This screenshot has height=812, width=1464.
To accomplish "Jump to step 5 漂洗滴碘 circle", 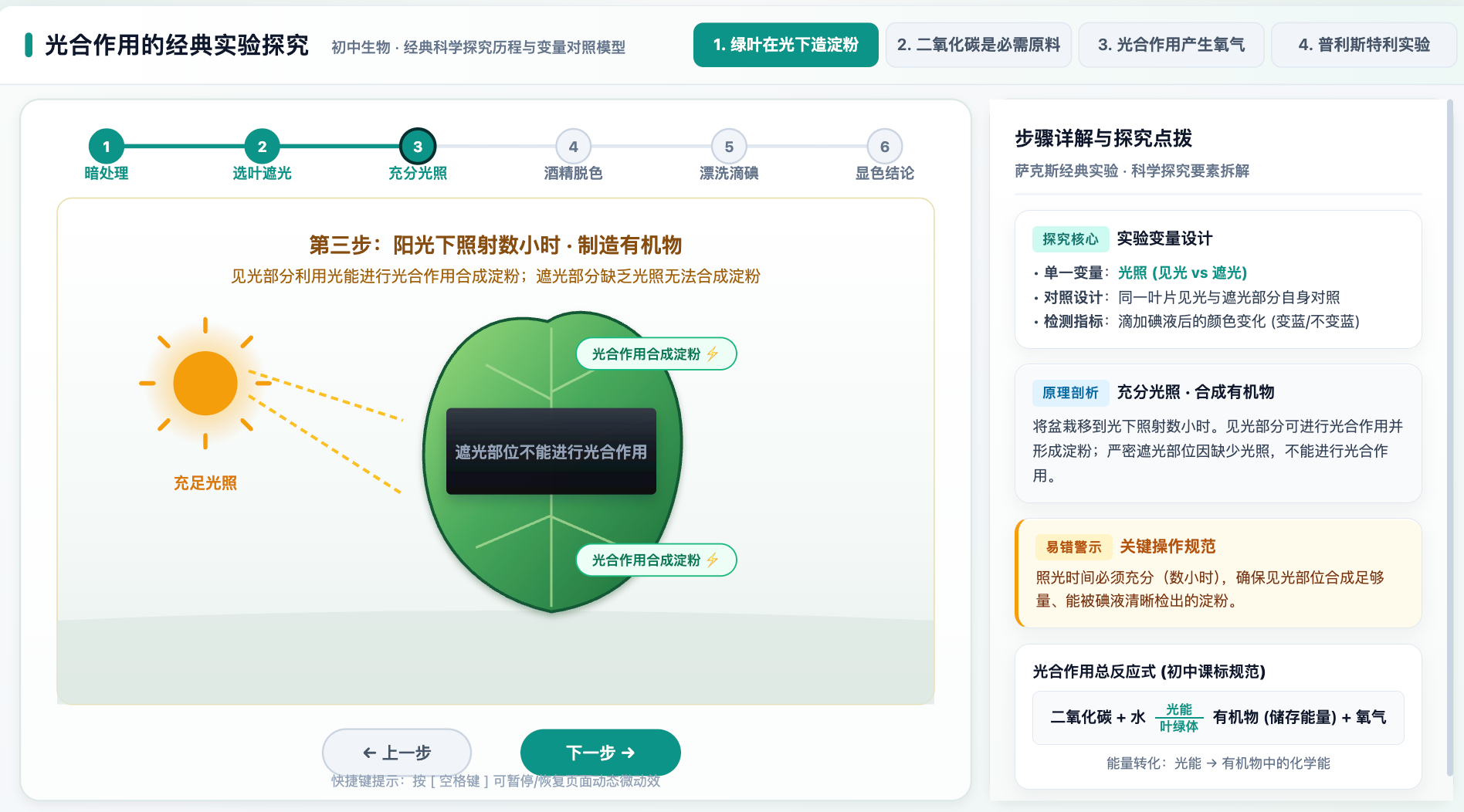I will click(729, 147).
